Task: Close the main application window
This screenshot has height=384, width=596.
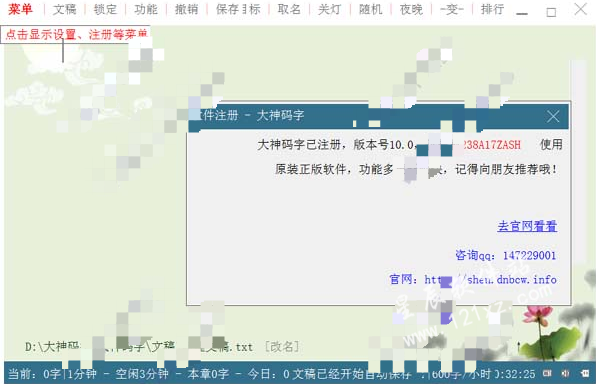Action: [580, 9]
